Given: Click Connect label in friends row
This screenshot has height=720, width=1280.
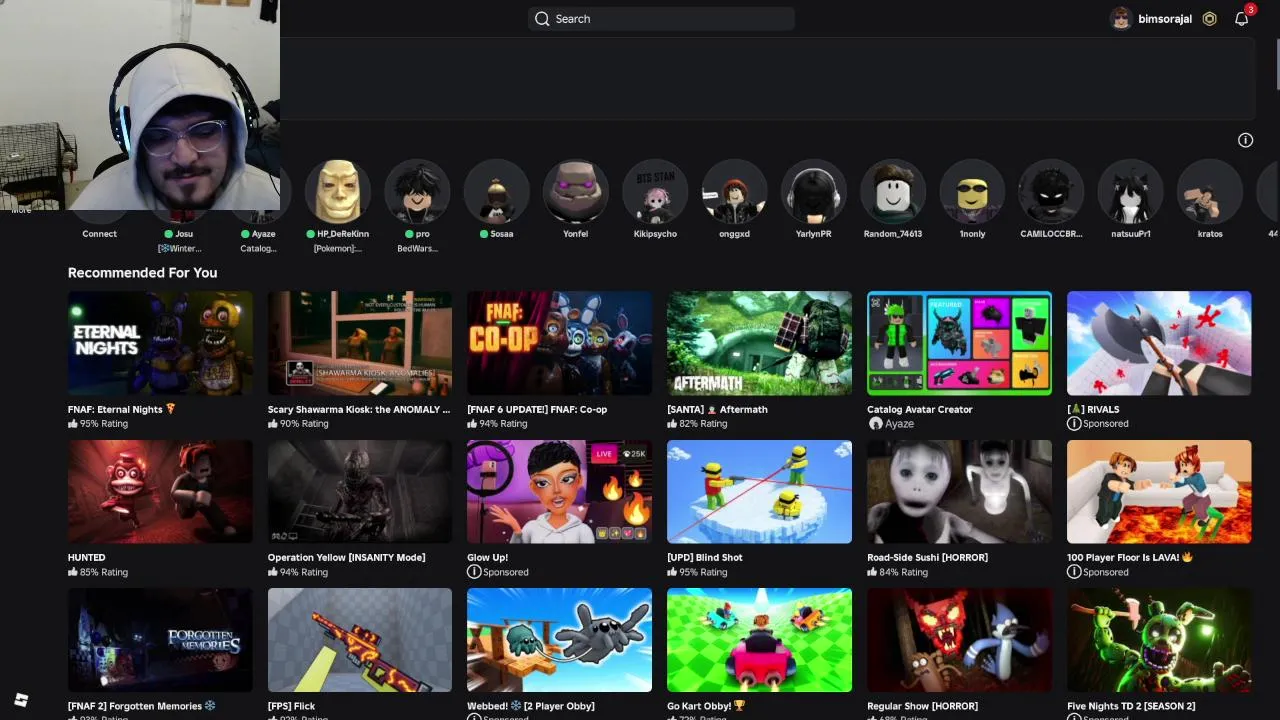Looking at the screenshot, I should (x=99, y=234).
